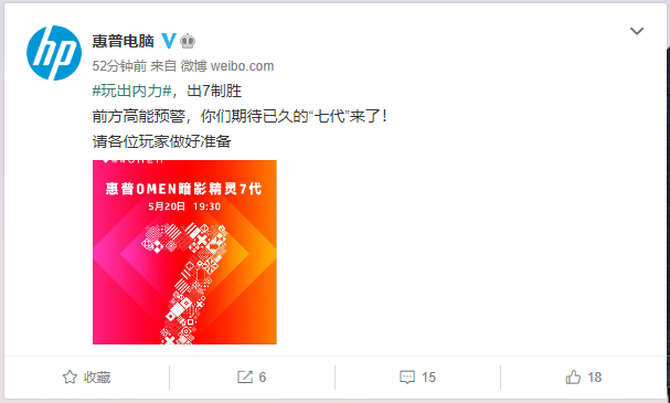Viewport: 670px width, 403px height.
Task: Click the 收藏 label
Action: (97, 377)
